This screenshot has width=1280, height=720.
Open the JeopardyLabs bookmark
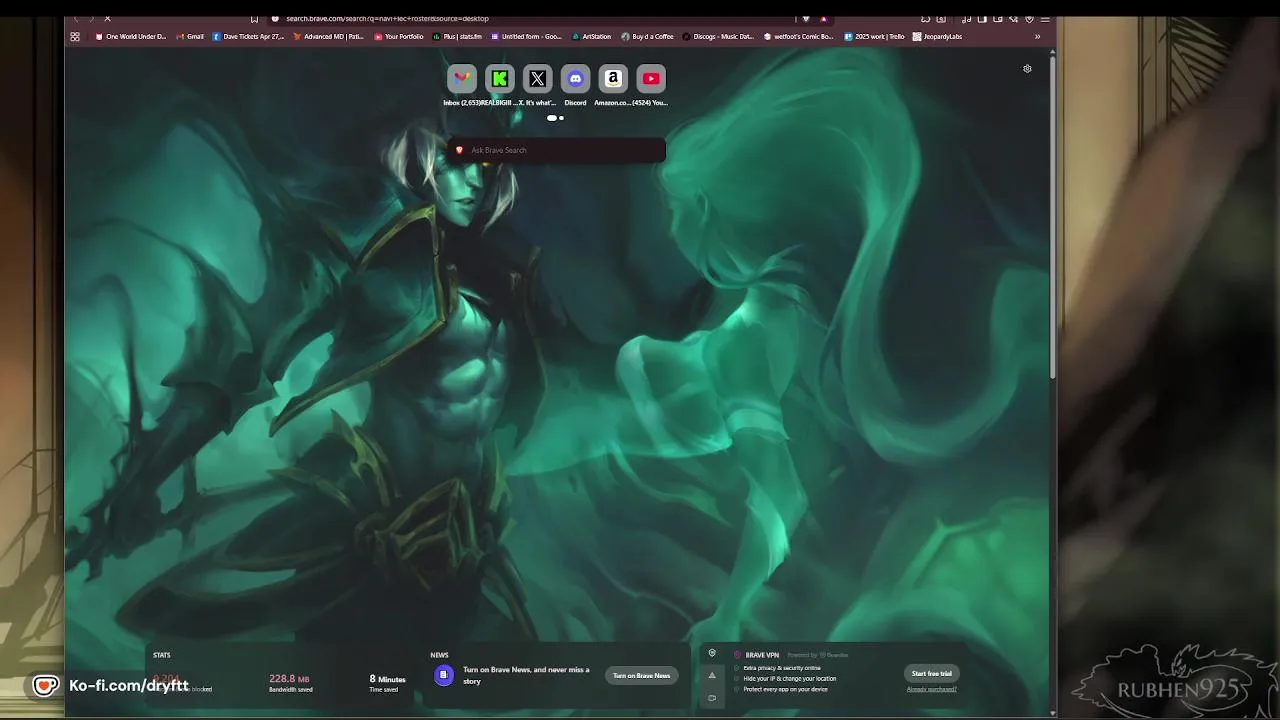point(937,37)
